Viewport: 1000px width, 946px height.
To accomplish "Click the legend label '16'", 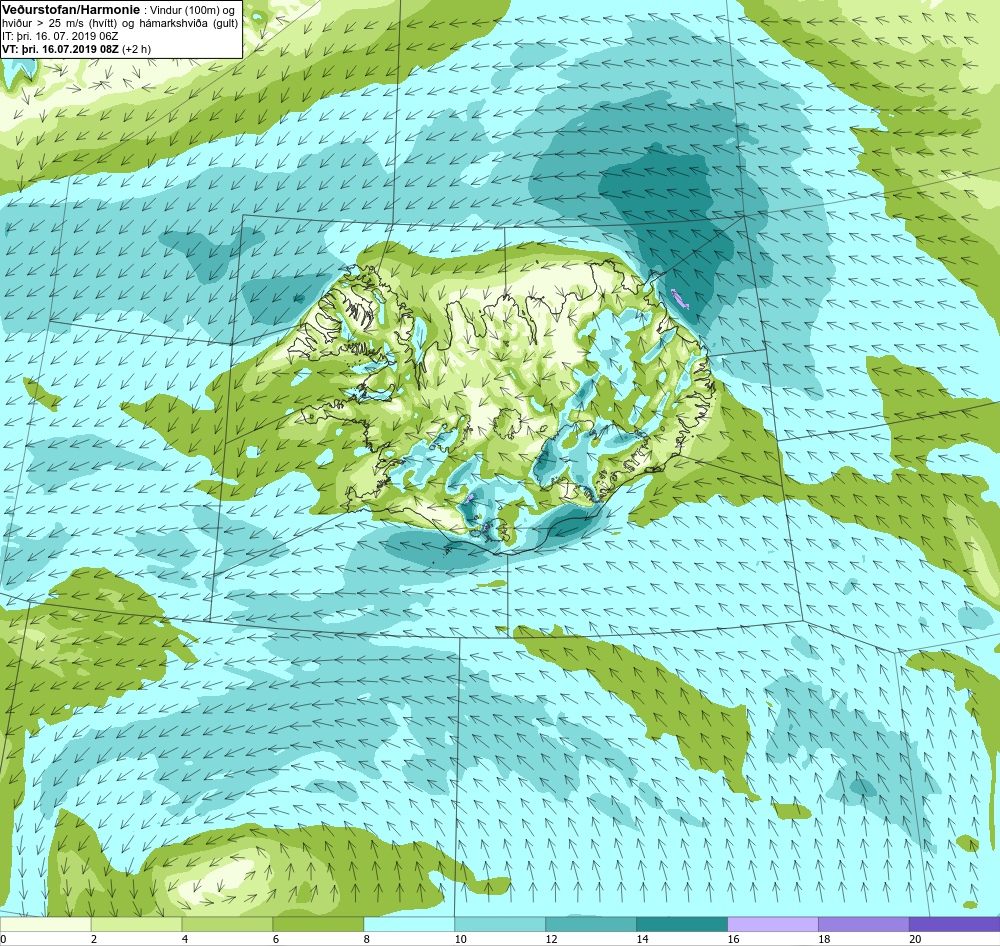I will coord(733,939).
